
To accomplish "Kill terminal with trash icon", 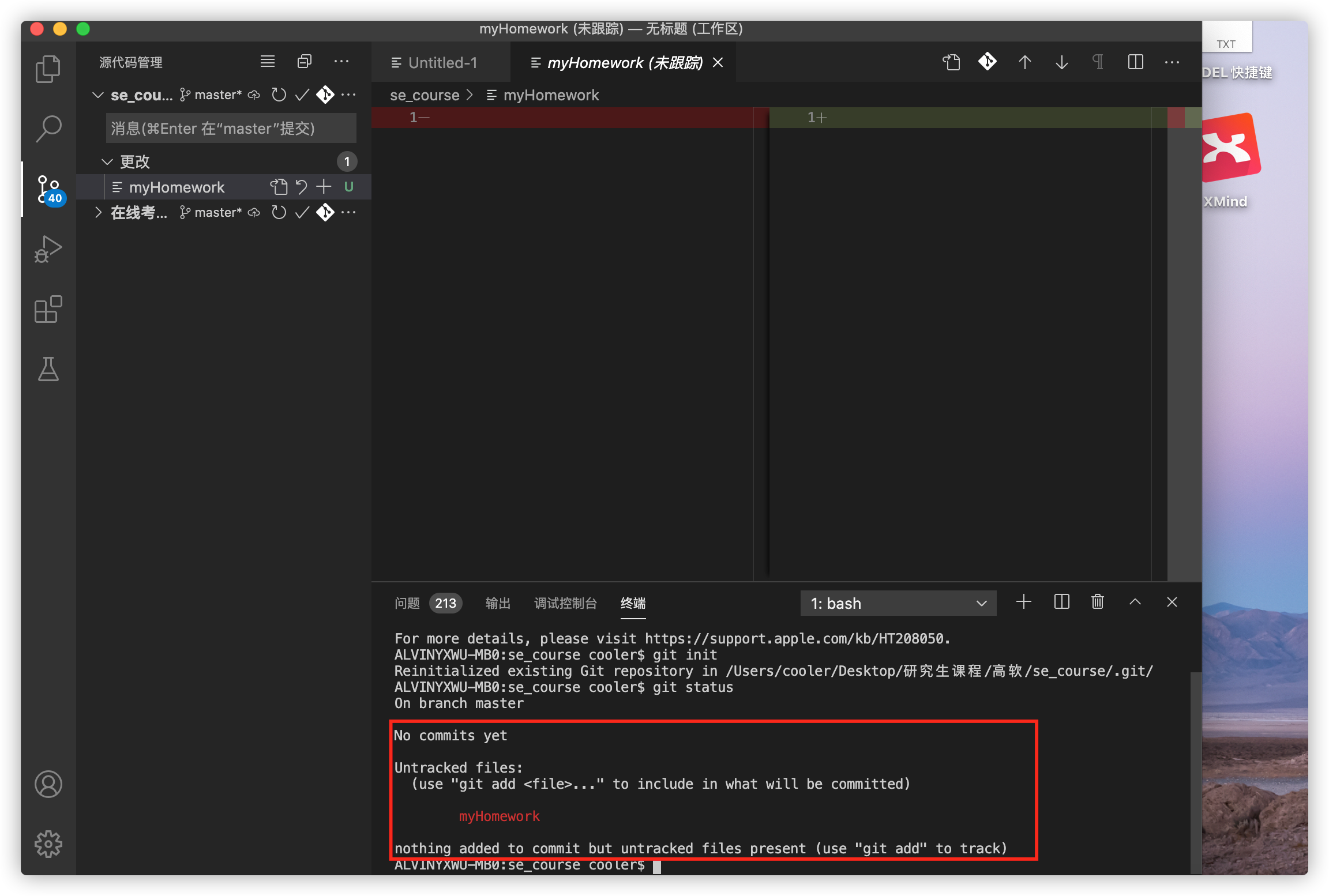I will pyautogui.click(x=1097, y=603).
